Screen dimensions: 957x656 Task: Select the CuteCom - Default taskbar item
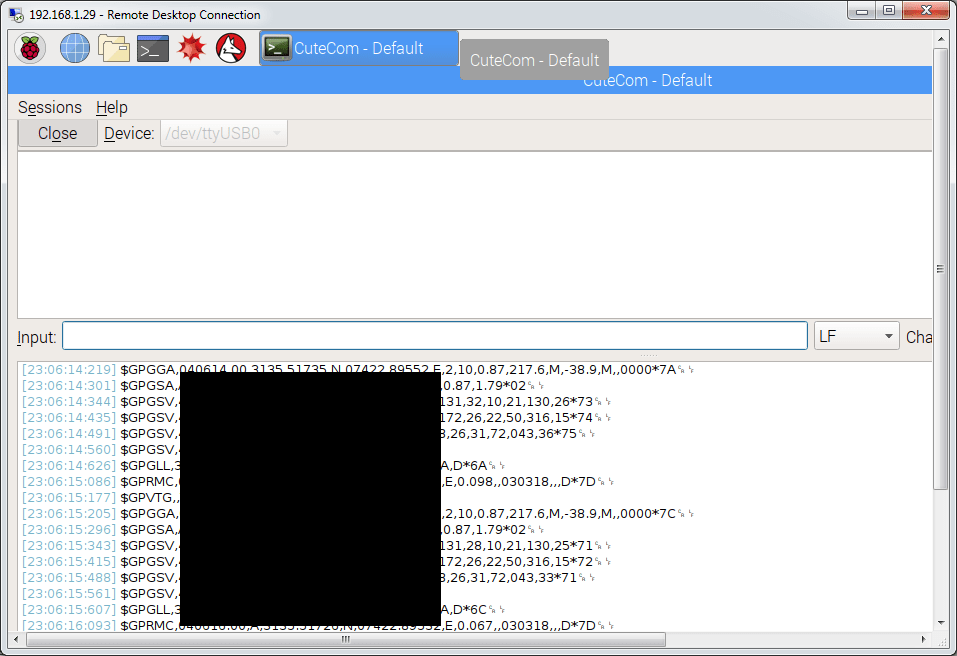359,48
